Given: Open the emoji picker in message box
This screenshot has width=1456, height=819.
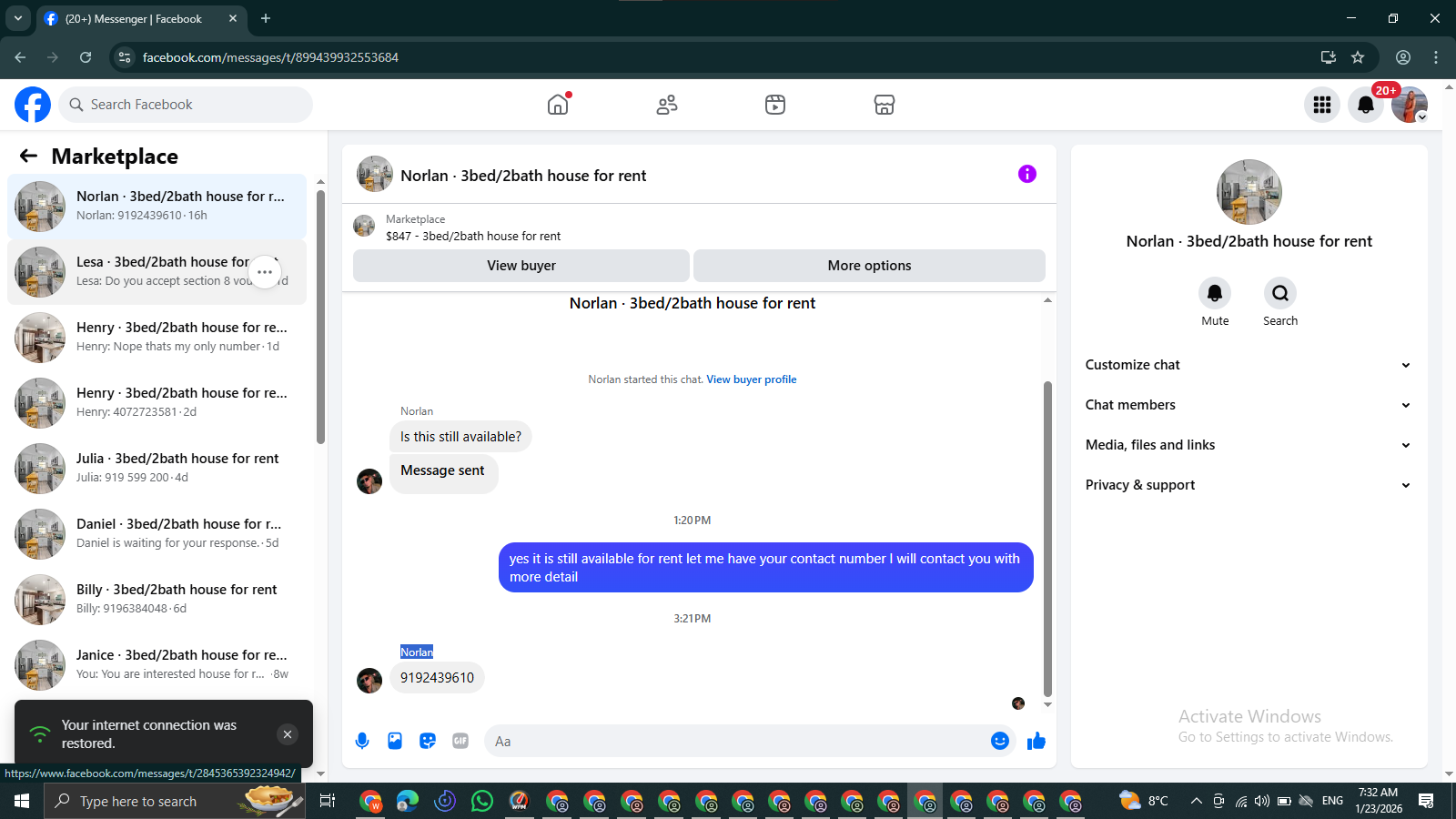Looking at the screenshot, I should 1000,741.
